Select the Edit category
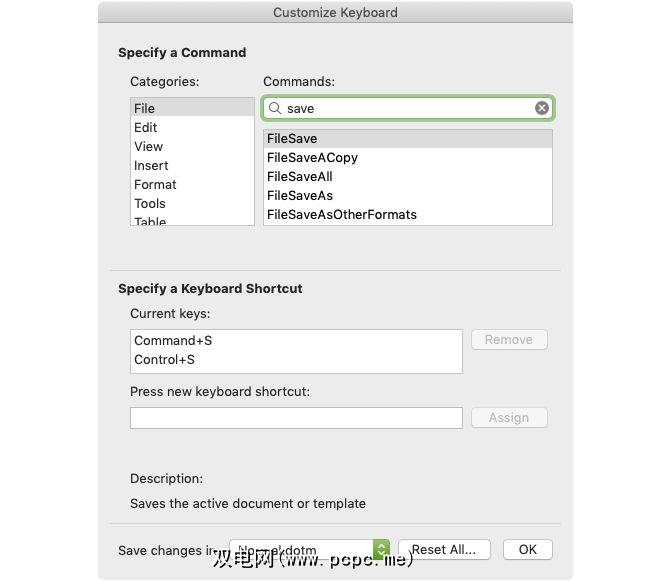670x582 pixels. 146,127
